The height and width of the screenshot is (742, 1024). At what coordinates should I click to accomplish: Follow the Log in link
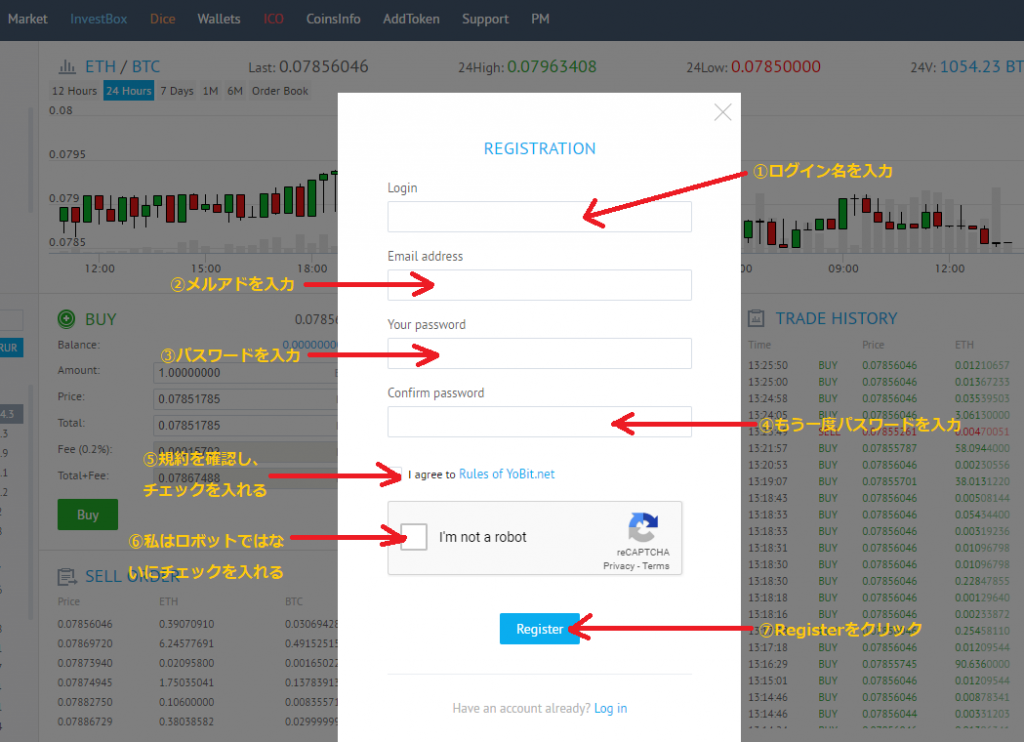(610, 708)
